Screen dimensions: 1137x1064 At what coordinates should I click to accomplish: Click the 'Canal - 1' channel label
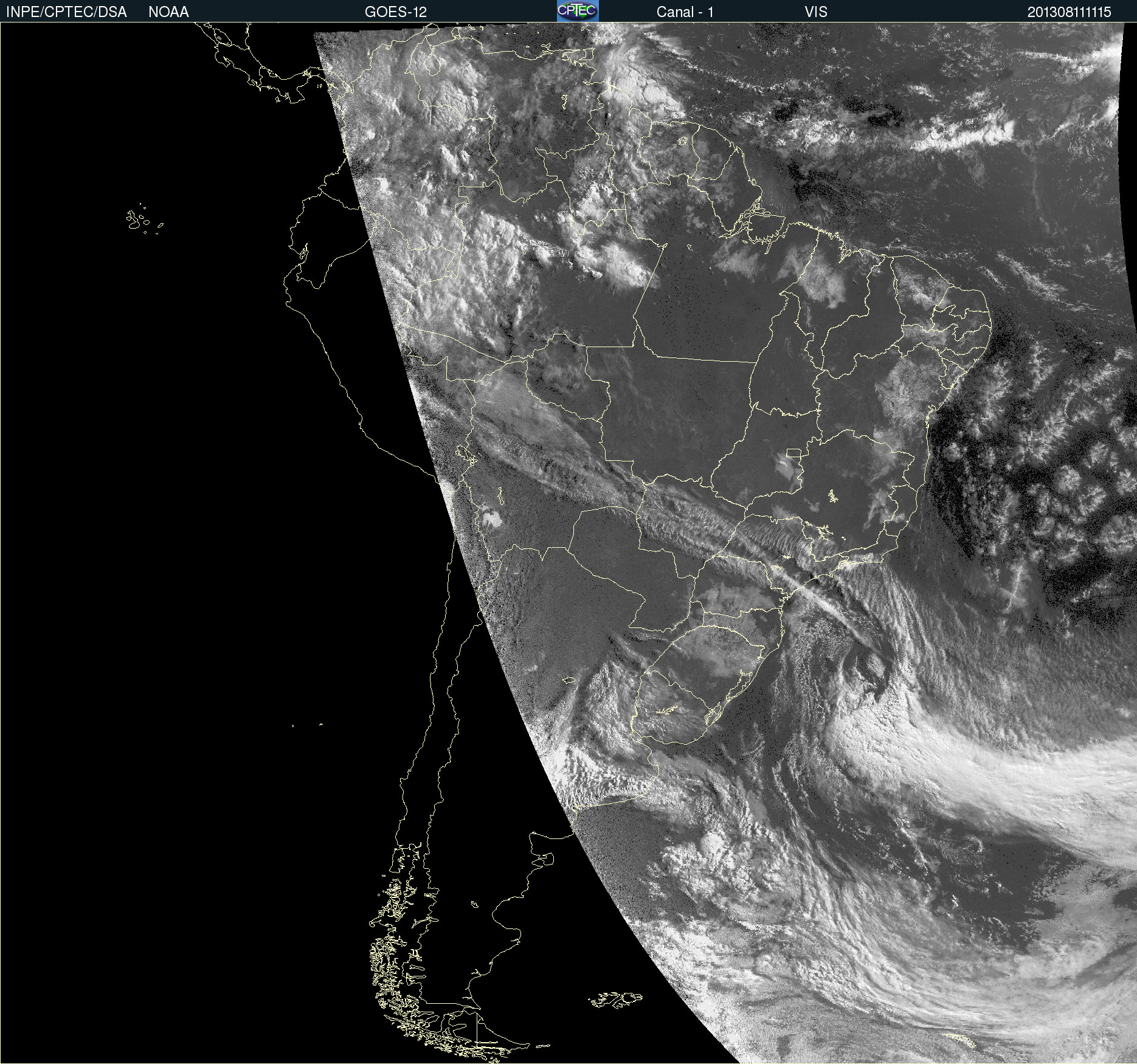tap(685, 12)
